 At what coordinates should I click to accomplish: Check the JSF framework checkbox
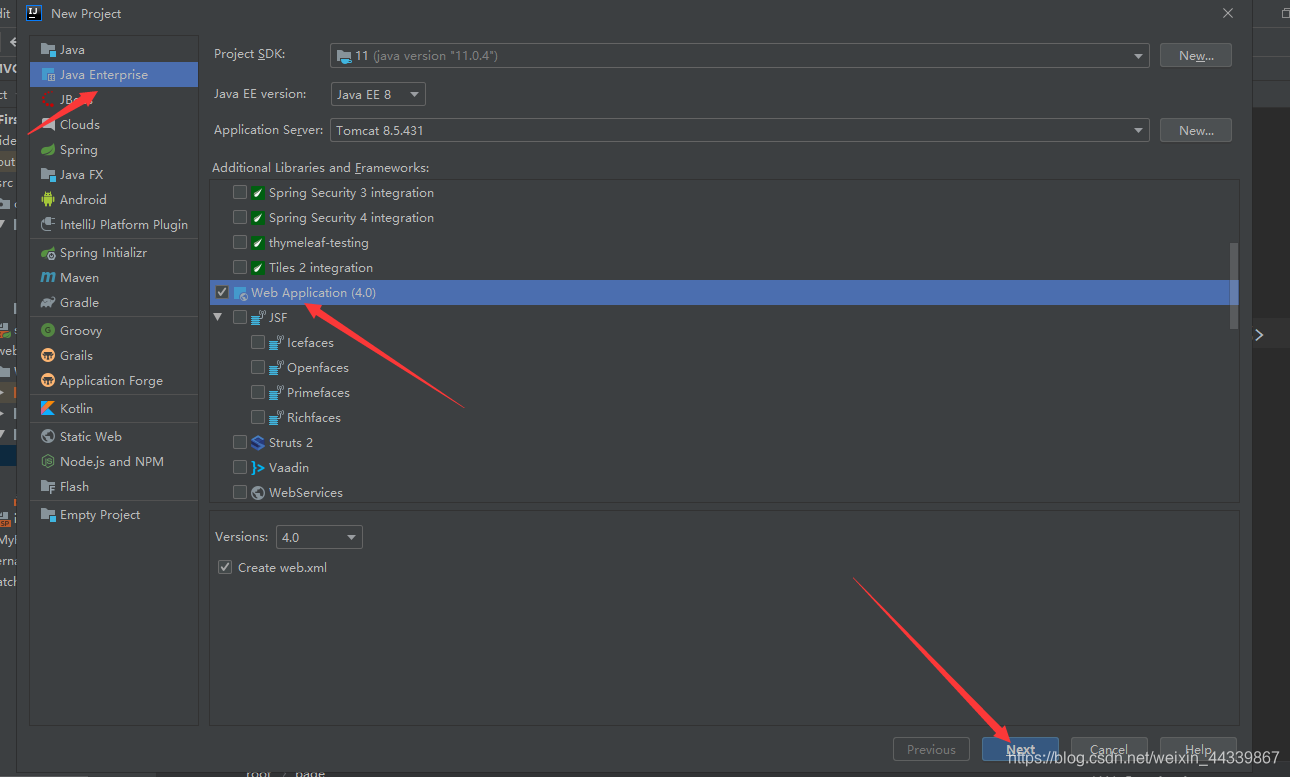coord(240,317)
